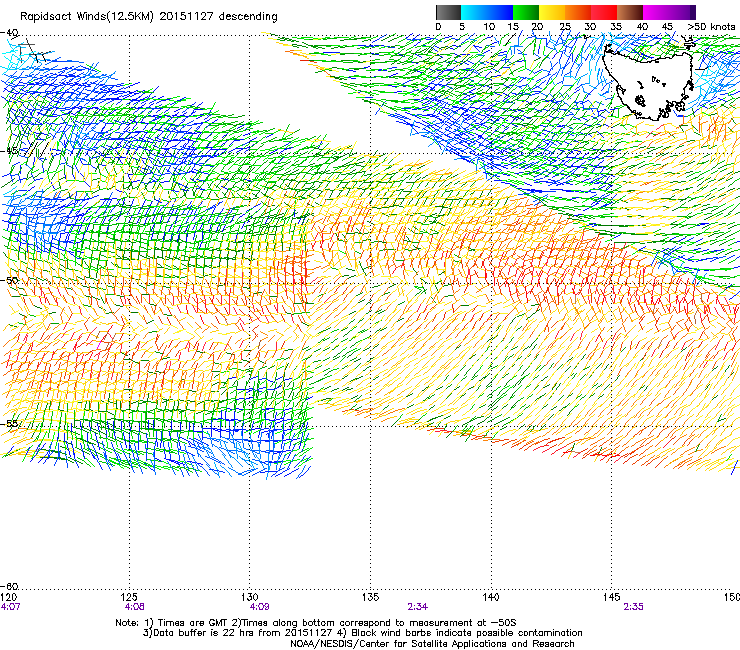Click the yellow 20-25 knots legend swatch
740x650 pixels.
point(552,12)
